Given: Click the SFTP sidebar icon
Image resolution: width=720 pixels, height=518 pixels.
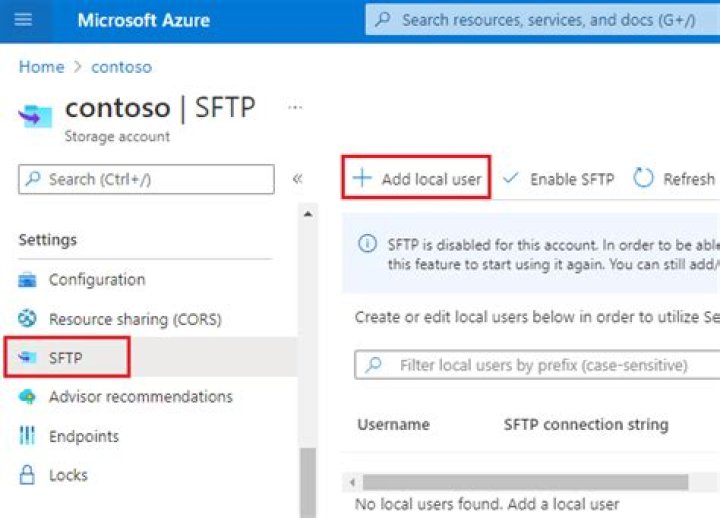Looking at the screenshot, I should (27, 357).
